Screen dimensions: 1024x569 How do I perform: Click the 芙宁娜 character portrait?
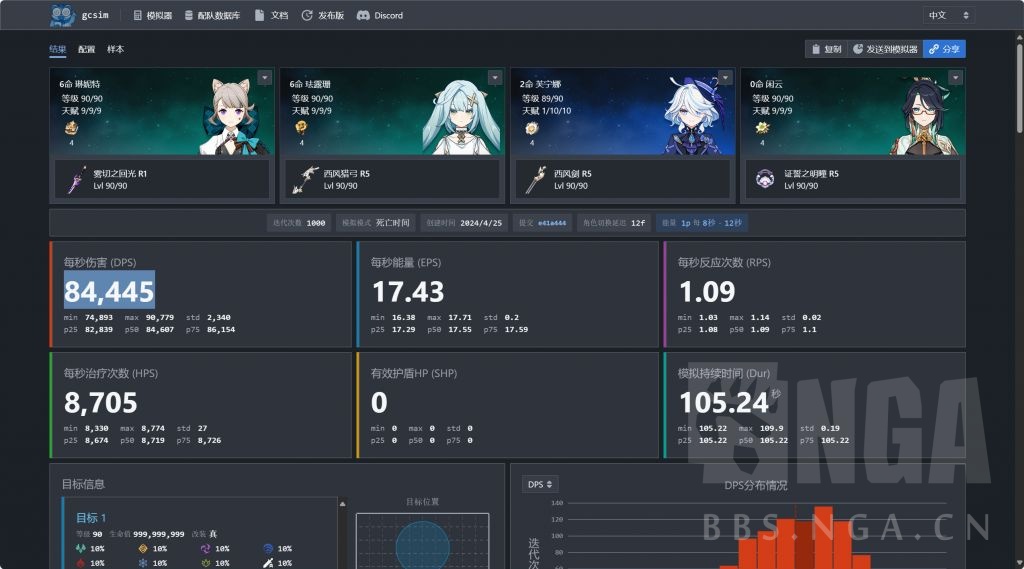coord(685,120)
